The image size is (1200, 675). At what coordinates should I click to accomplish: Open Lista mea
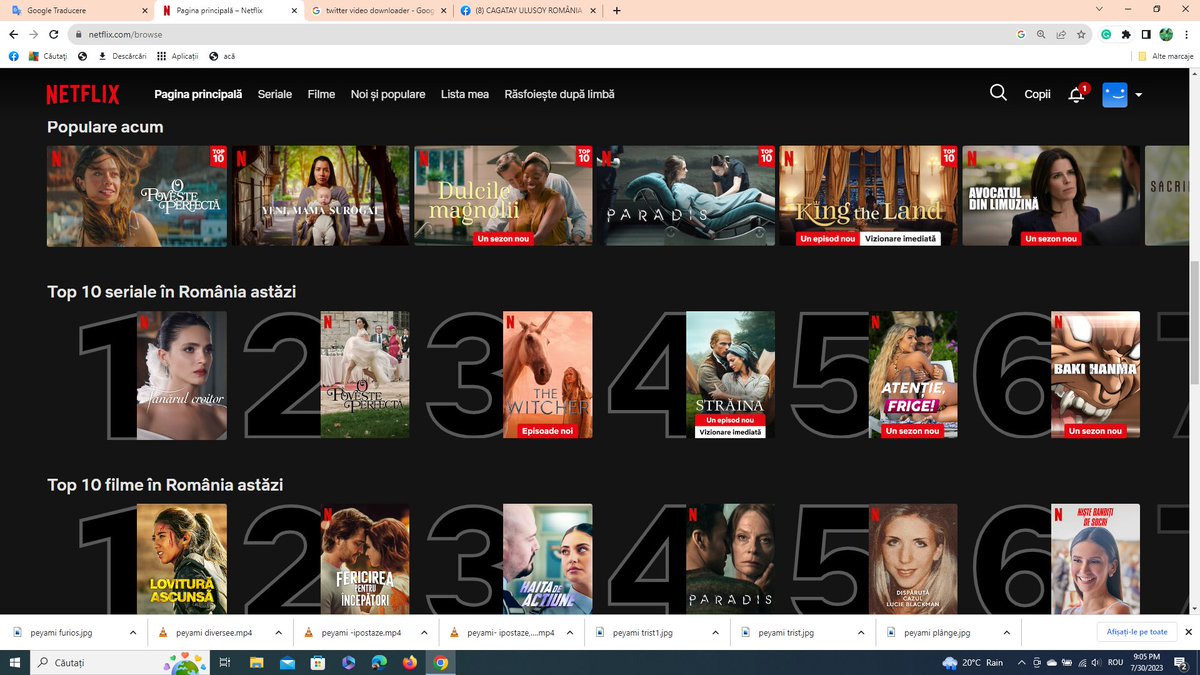click(465, 94)
